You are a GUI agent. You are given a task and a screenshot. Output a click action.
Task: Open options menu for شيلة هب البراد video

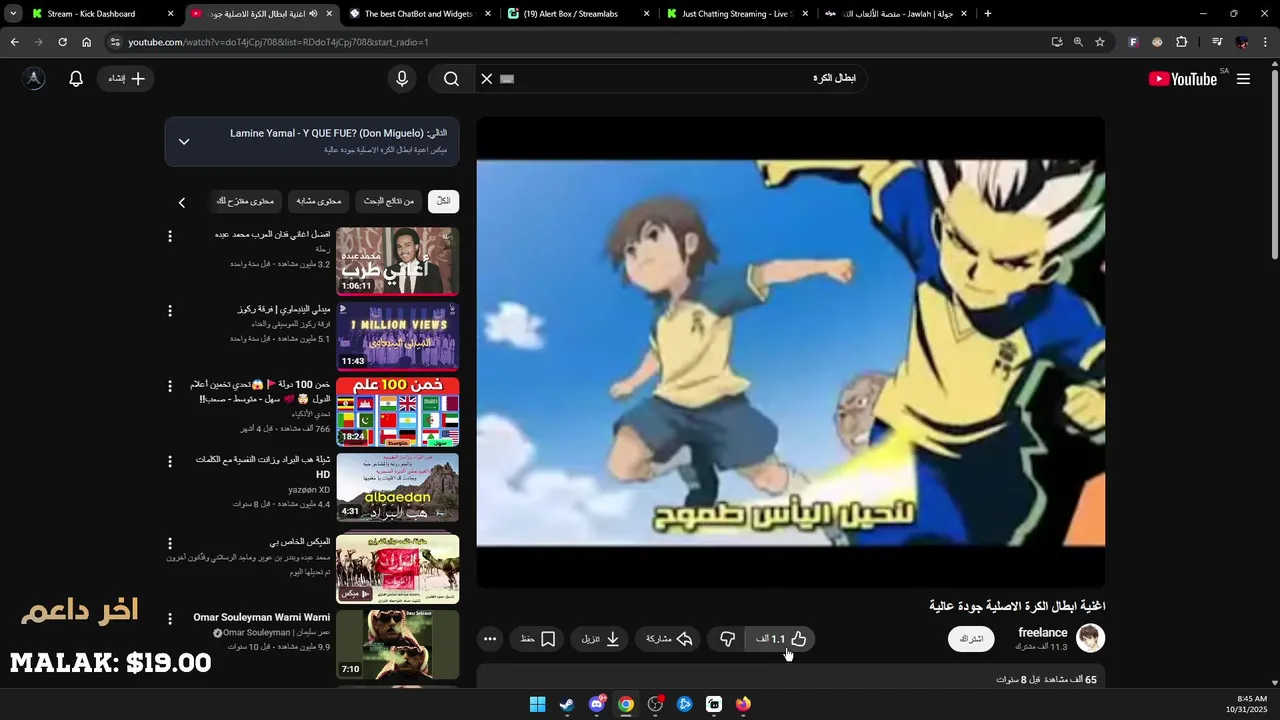point(170,461)
